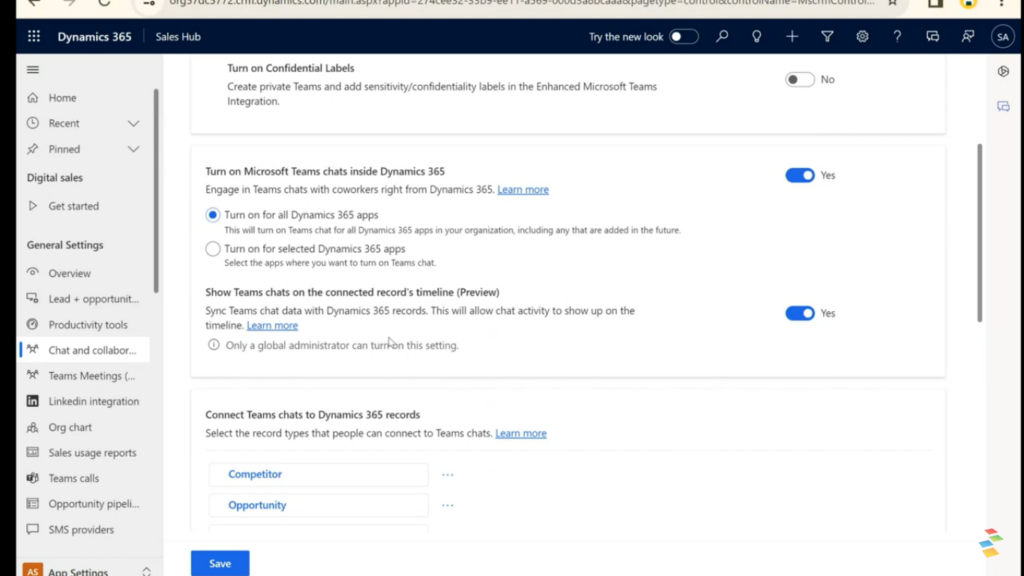Select 'Turn on for selected Dynamics 365 apps'
1024x576 pixels.
coord(213,249)
